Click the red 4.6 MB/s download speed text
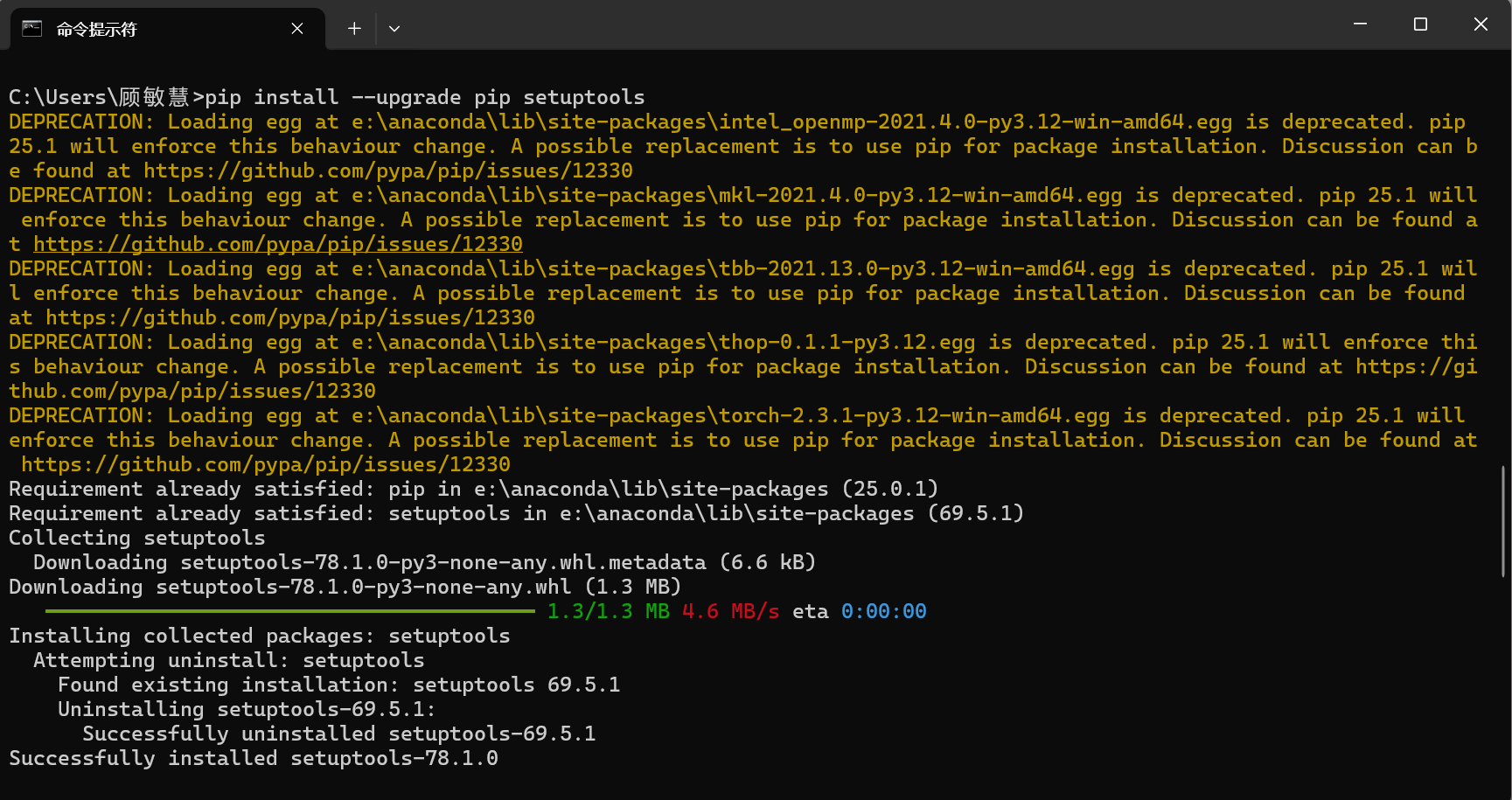 tap(730, 611)
